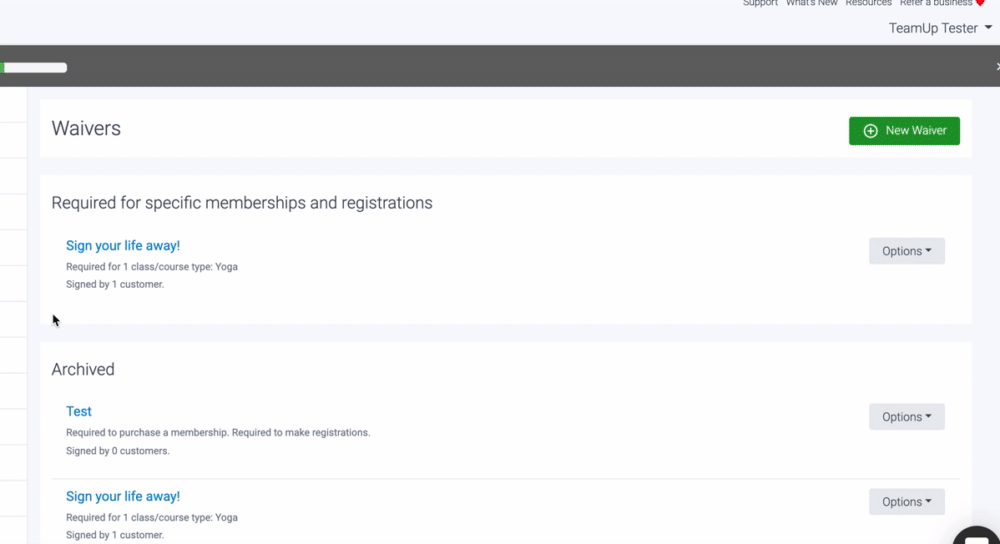Screen dimensions: 1000x544
Task: Open the What's New menu item
Action: [812, 3]
